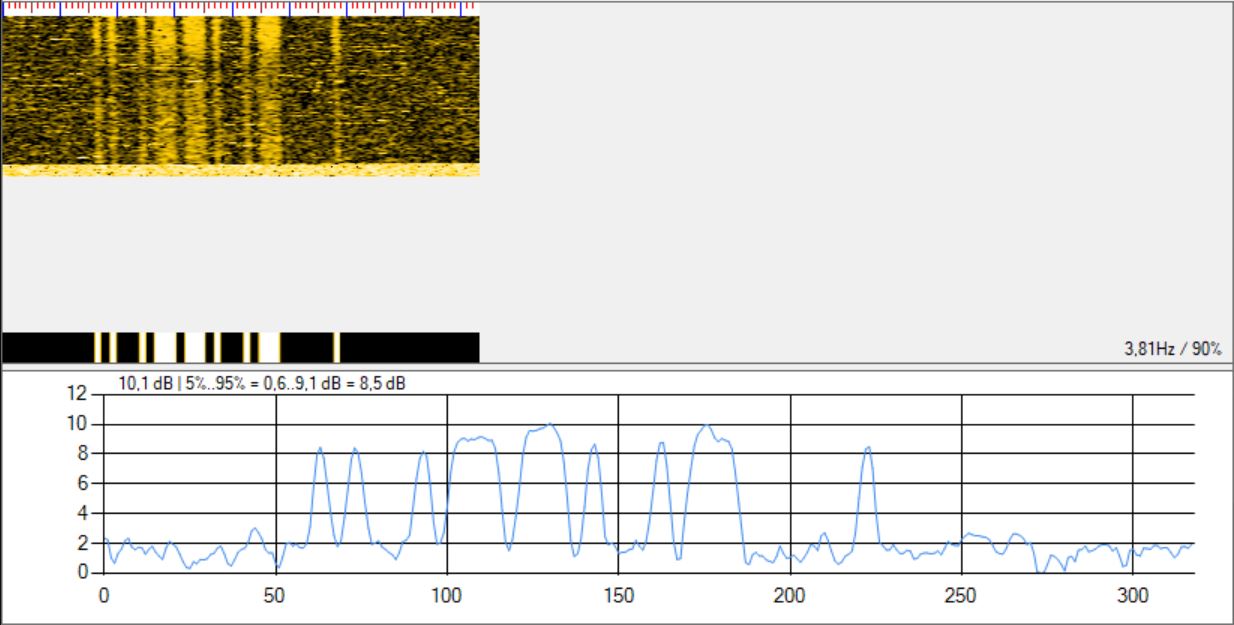This screenshot has height=625, width=1234.
Task: Click the x-axis label "250"
Action: 961,594
